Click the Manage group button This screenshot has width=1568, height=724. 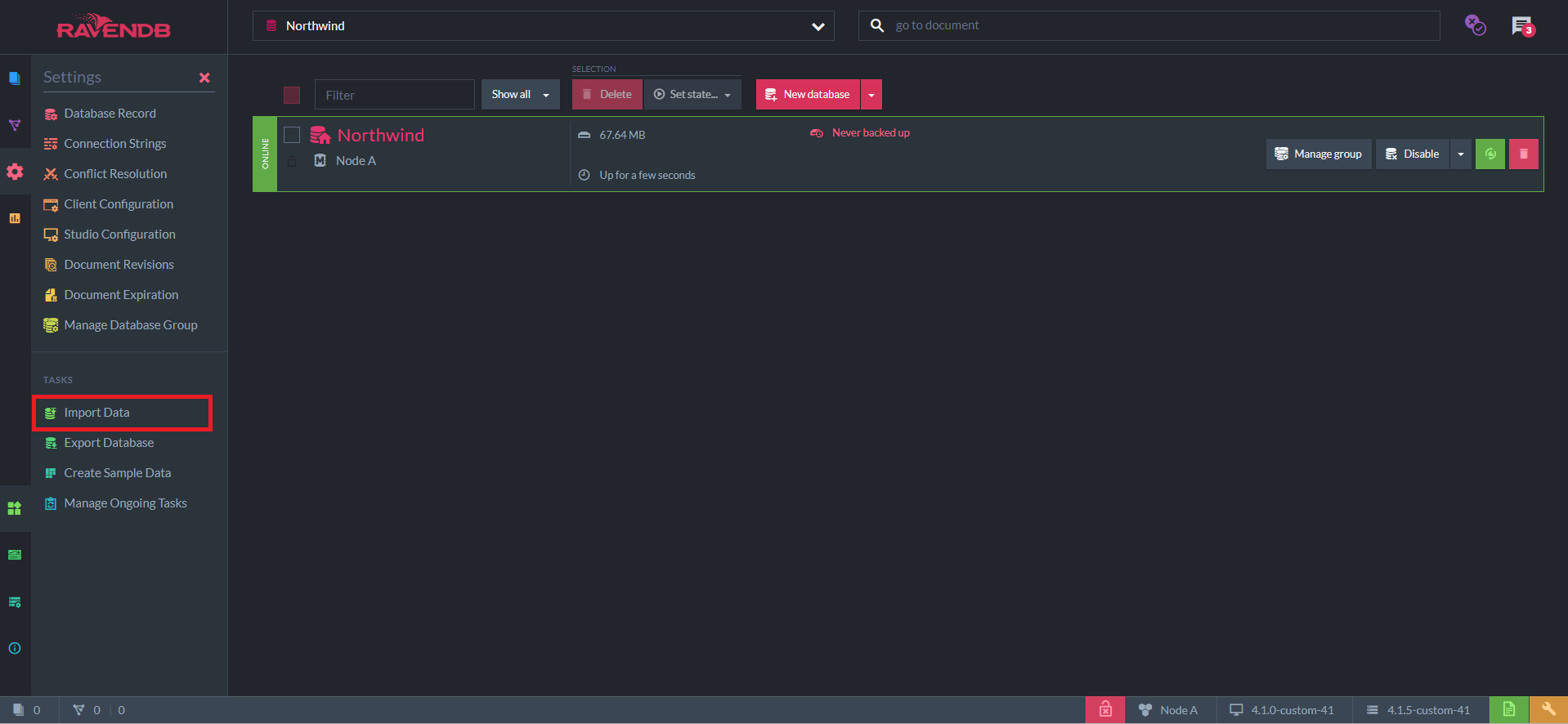tap(1319, 154)
